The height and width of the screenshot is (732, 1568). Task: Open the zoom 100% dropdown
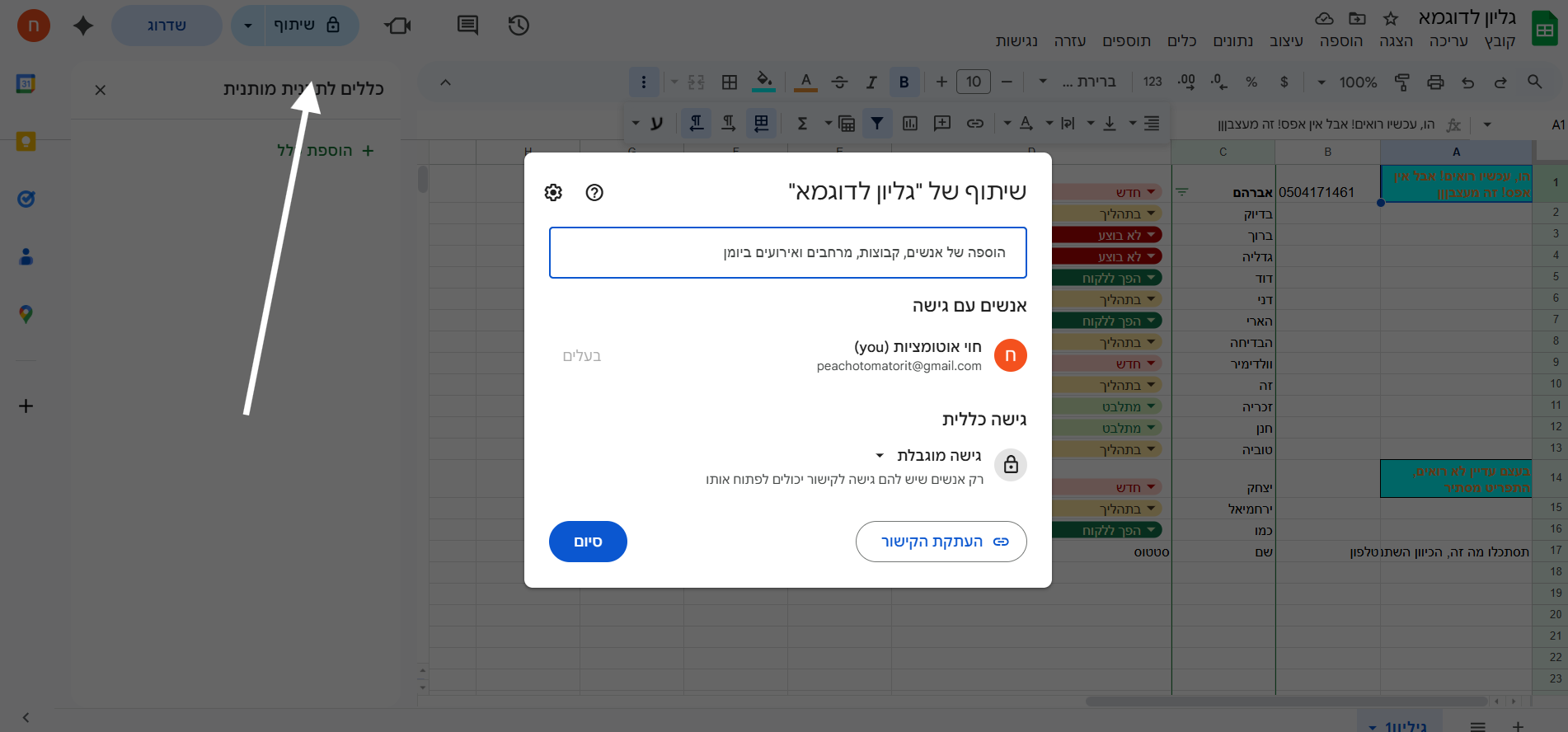[x=1349, y=82]
